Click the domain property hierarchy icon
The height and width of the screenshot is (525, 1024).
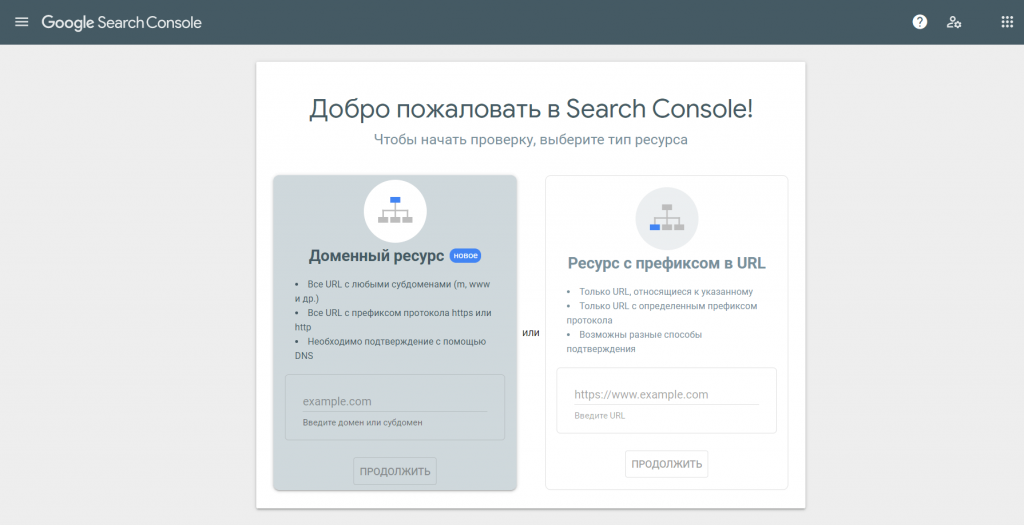tap(395, 212)
